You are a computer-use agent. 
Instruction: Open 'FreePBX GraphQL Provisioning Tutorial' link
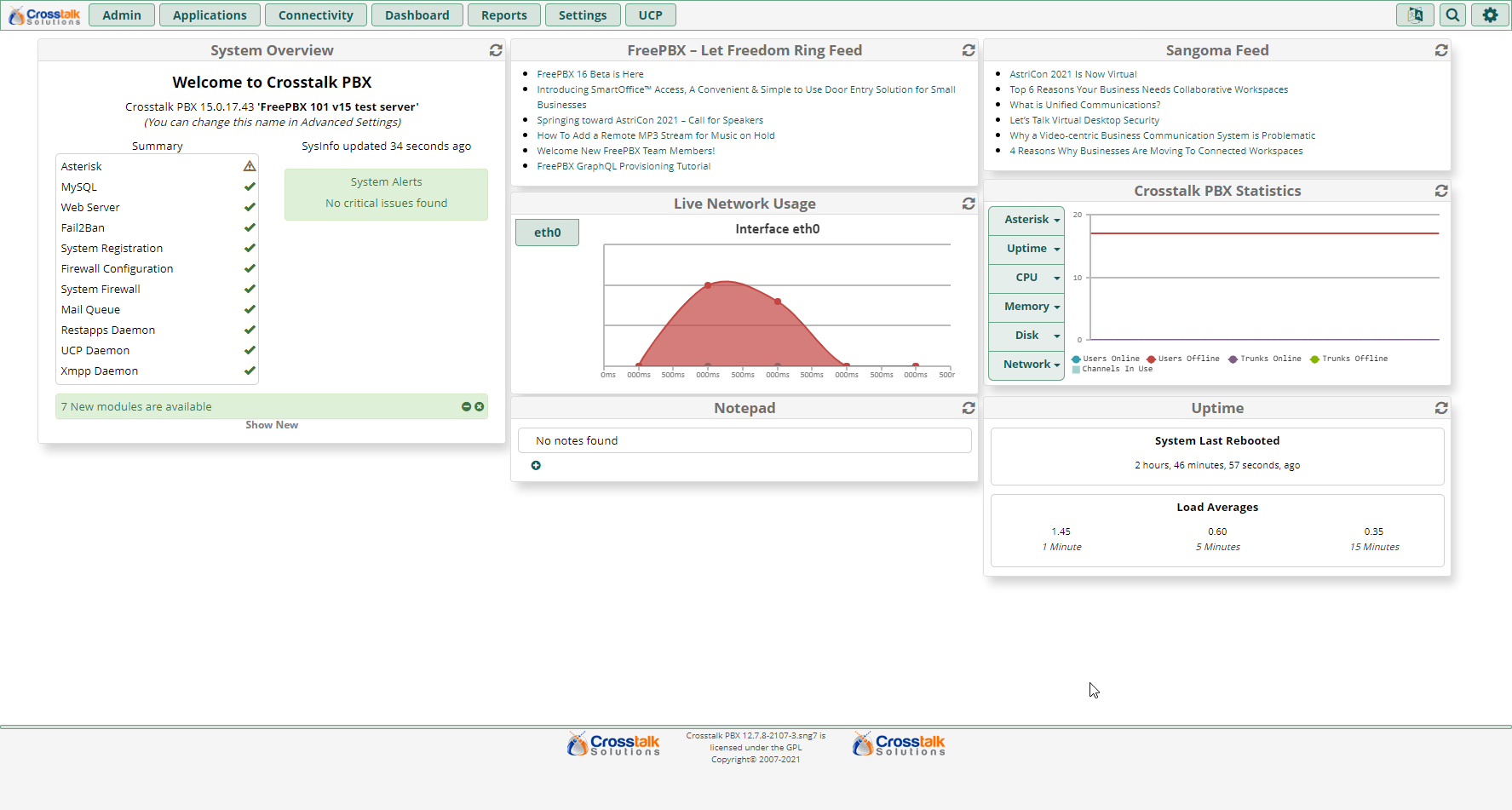[624, 166]
